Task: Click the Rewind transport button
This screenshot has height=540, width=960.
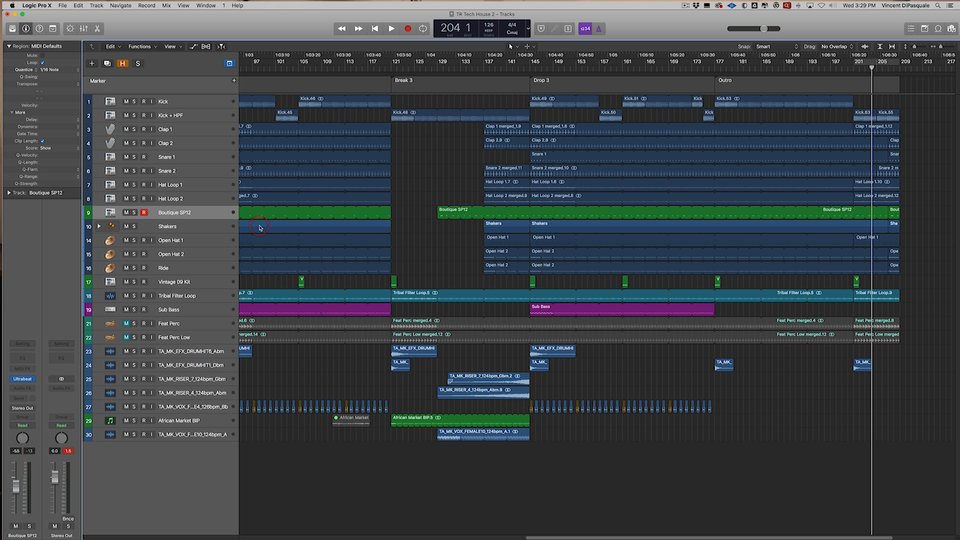Action: point(342,29)
